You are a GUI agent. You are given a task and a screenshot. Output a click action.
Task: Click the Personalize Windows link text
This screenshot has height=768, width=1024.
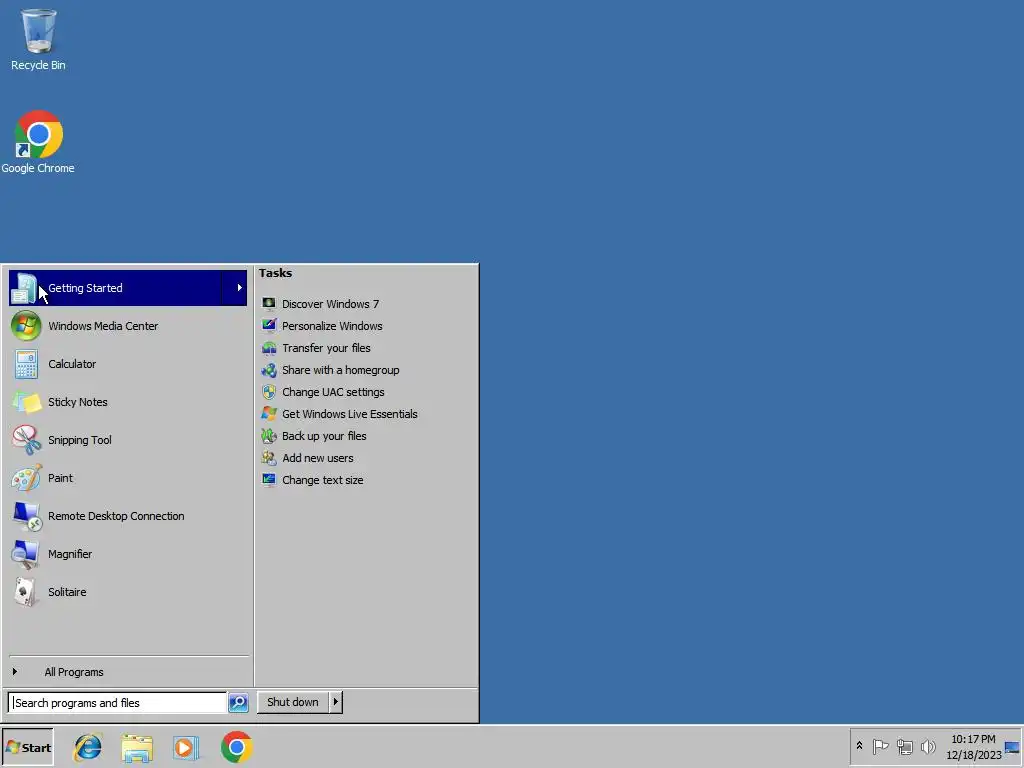(332, 326)
